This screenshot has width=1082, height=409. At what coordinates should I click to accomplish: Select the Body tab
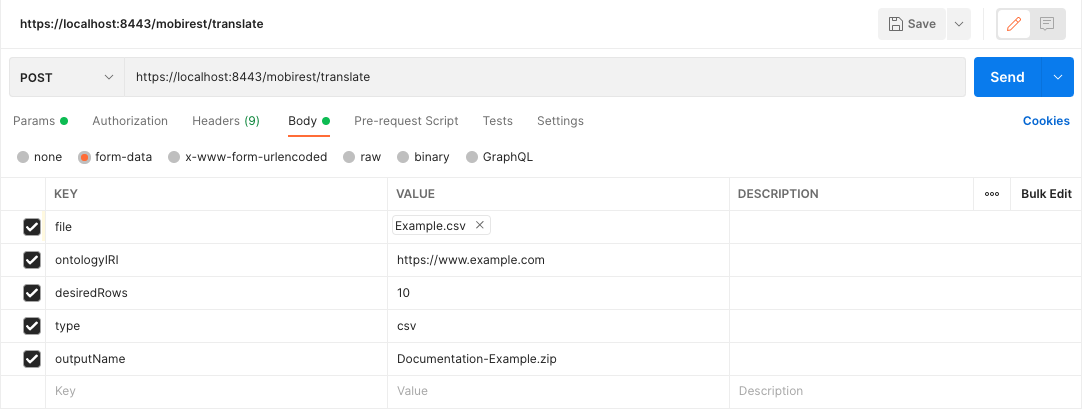[308, 121]
